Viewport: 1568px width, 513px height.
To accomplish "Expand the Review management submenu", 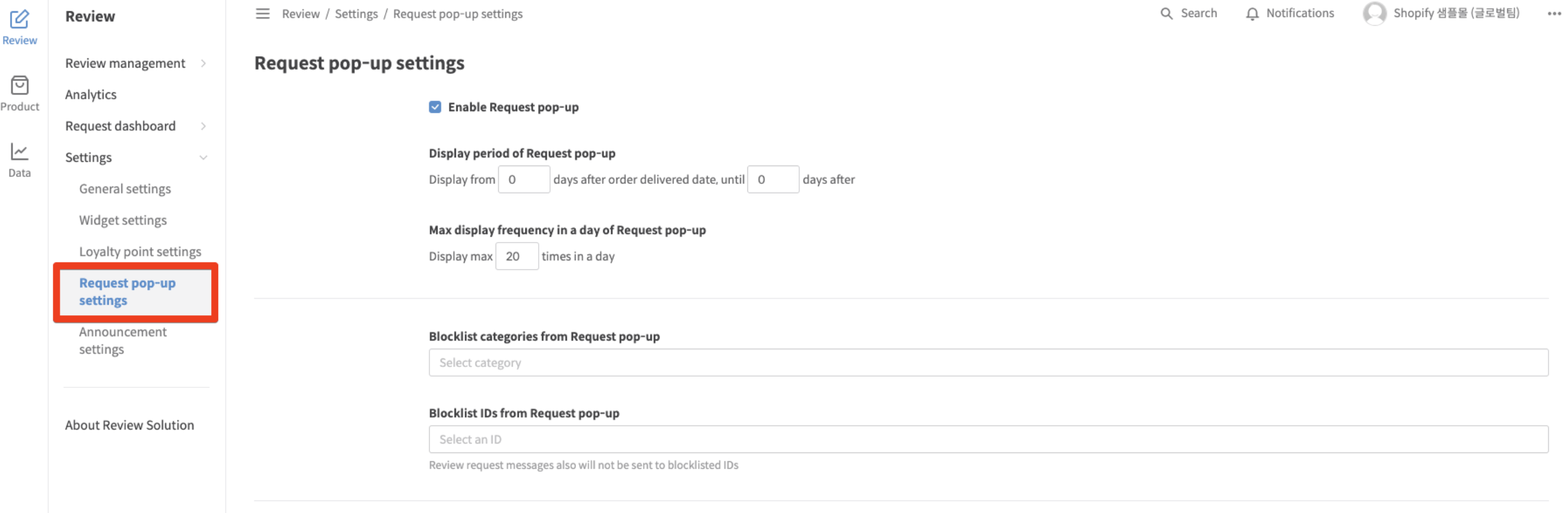I will pos(204,63).
